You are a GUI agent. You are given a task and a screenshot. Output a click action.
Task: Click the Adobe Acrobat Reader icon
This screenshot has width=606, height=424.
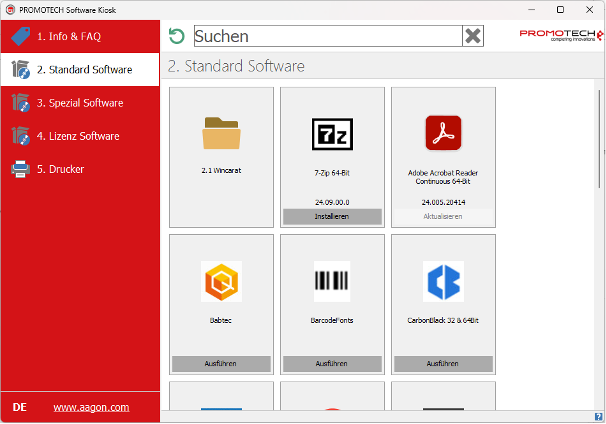[443, 133]
